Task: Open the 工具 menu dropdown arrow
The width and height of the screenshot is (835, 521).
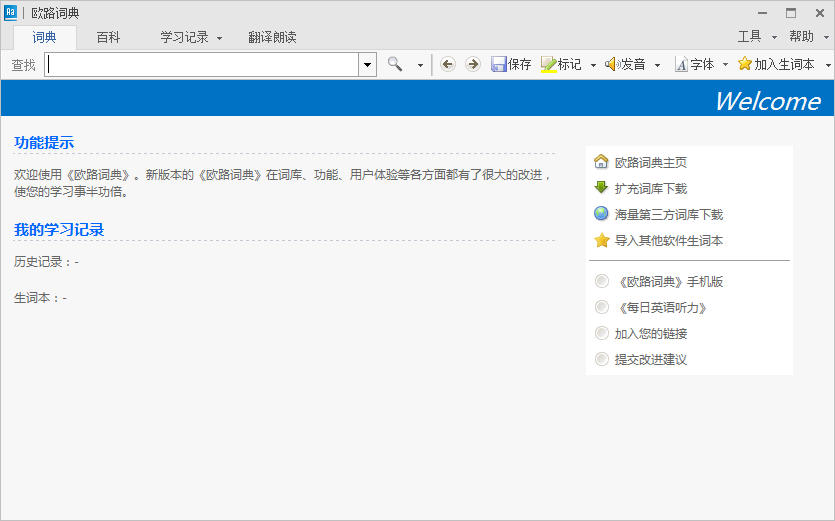Action: pos(774,37)
